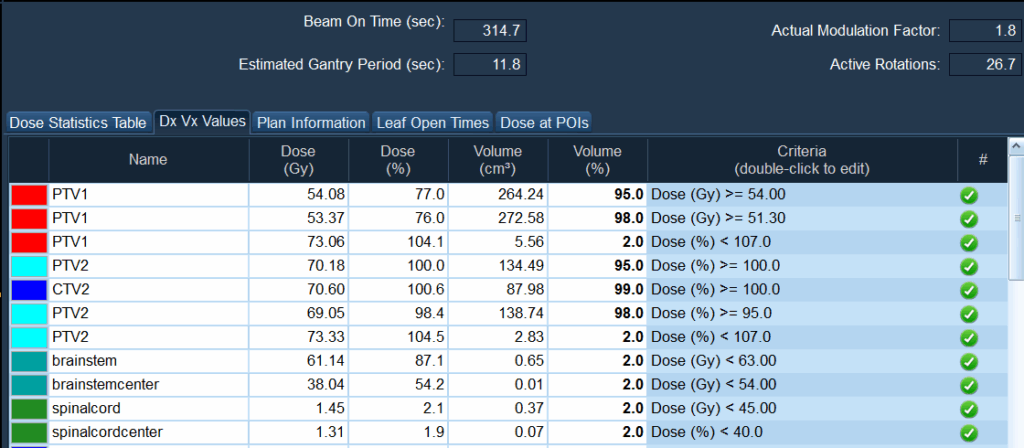Click the pass check icon for PTV1 54.08 Gy row
The height and width of the screenshot is (448, 1024).
pyautogui.click(x=968, y=195)
